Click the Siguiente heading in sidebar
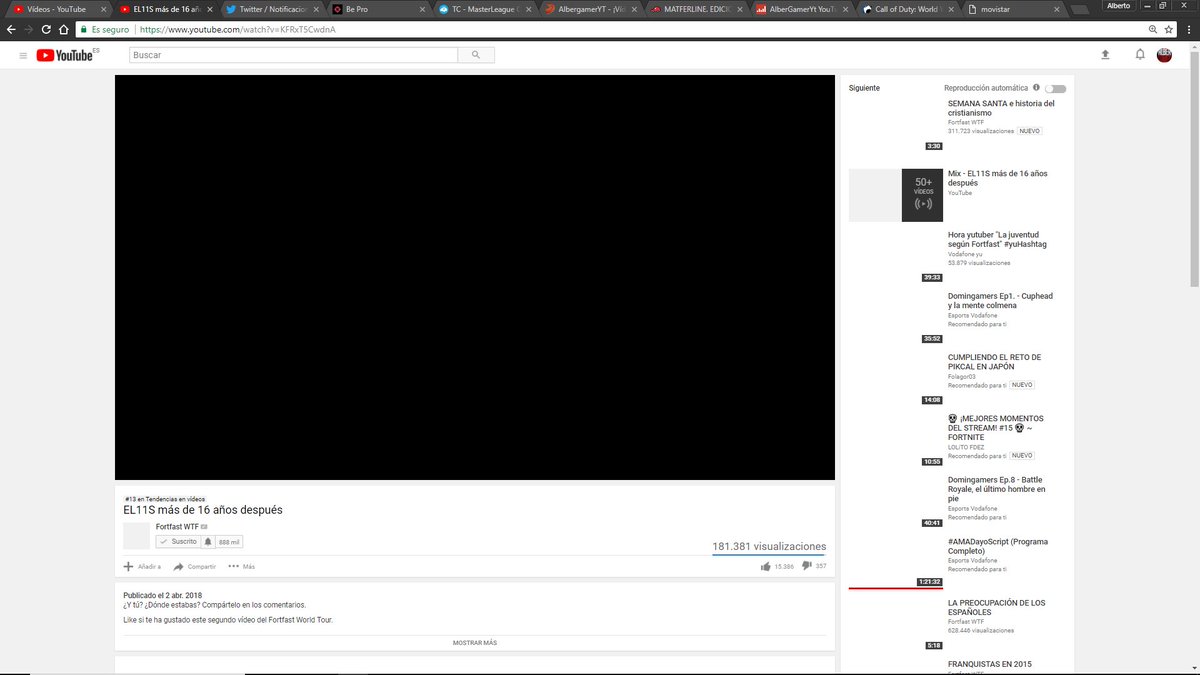This screenshot has height=675, width=1200. (x=864, y=88)
